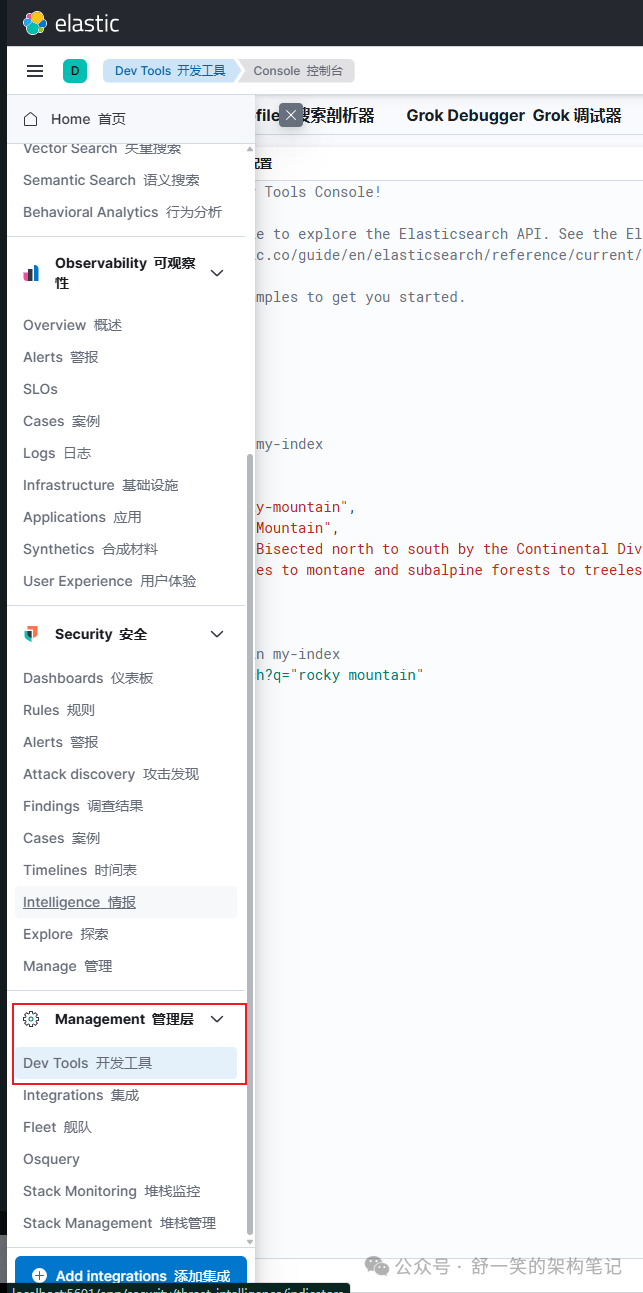Select Dev Tools under Management
643x1293 pixels.
(126, 1063)
